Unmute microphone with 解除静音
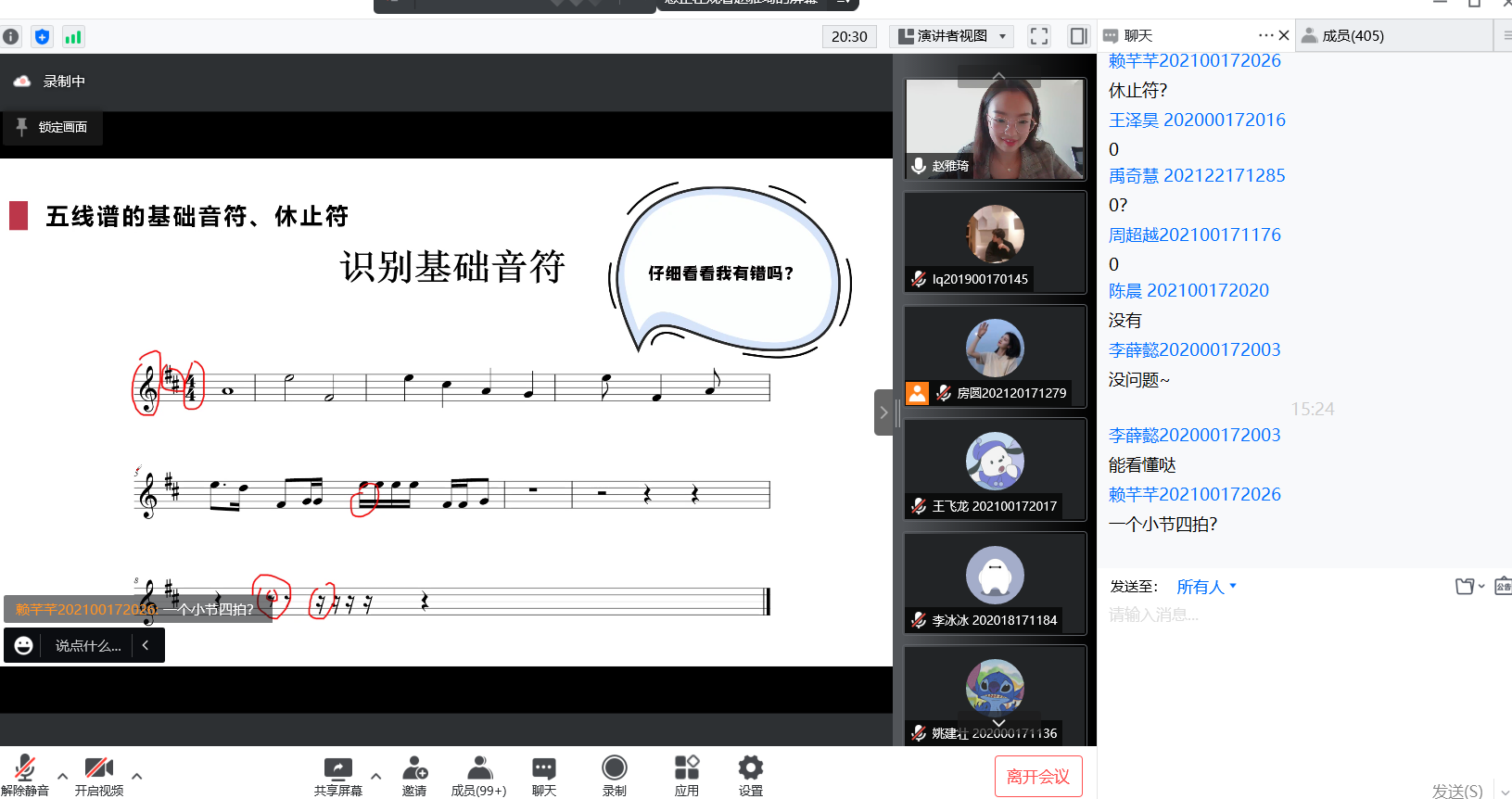The height and width of the screenshot is (799, 1512). point(25,775)
